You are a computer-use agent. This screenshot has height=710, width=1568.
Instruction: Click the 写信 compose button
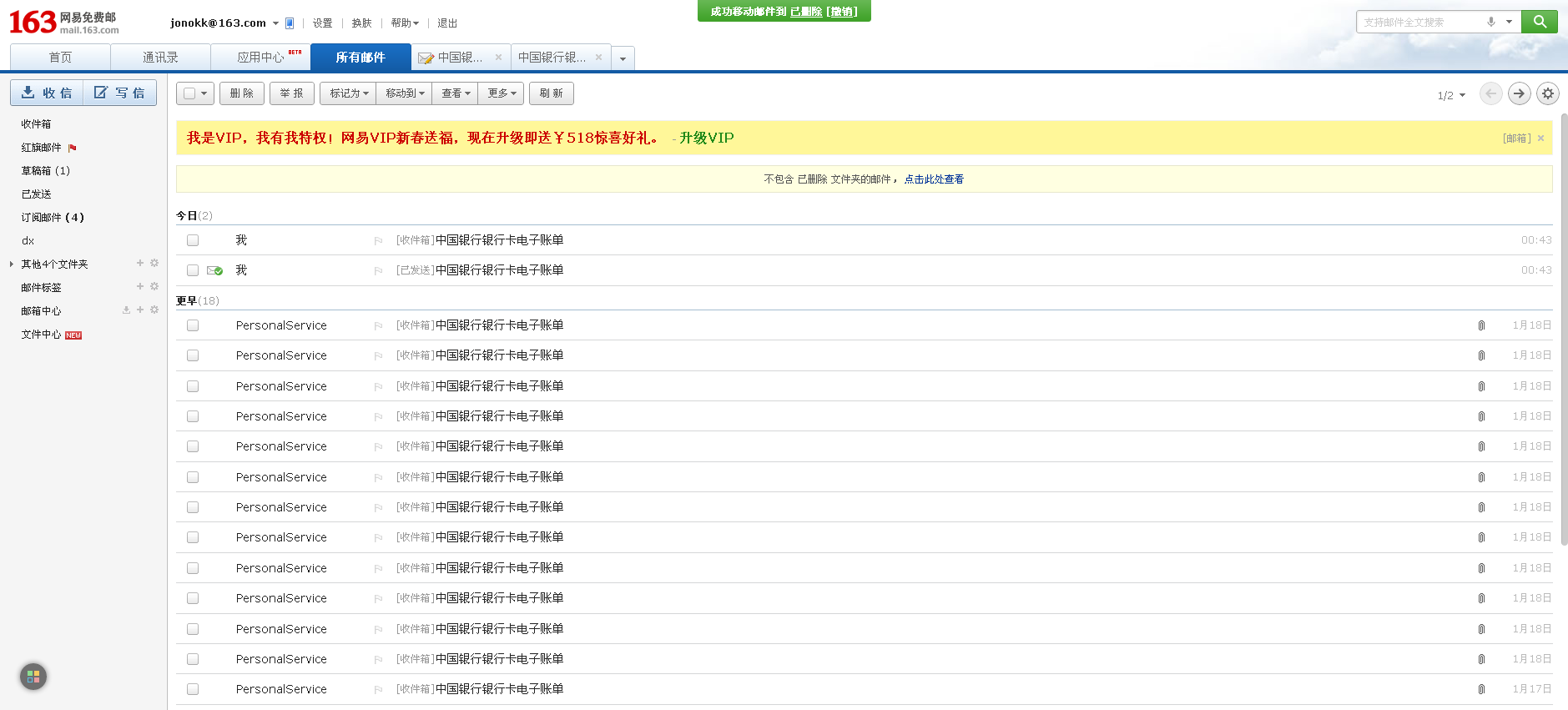click(119, 93)
